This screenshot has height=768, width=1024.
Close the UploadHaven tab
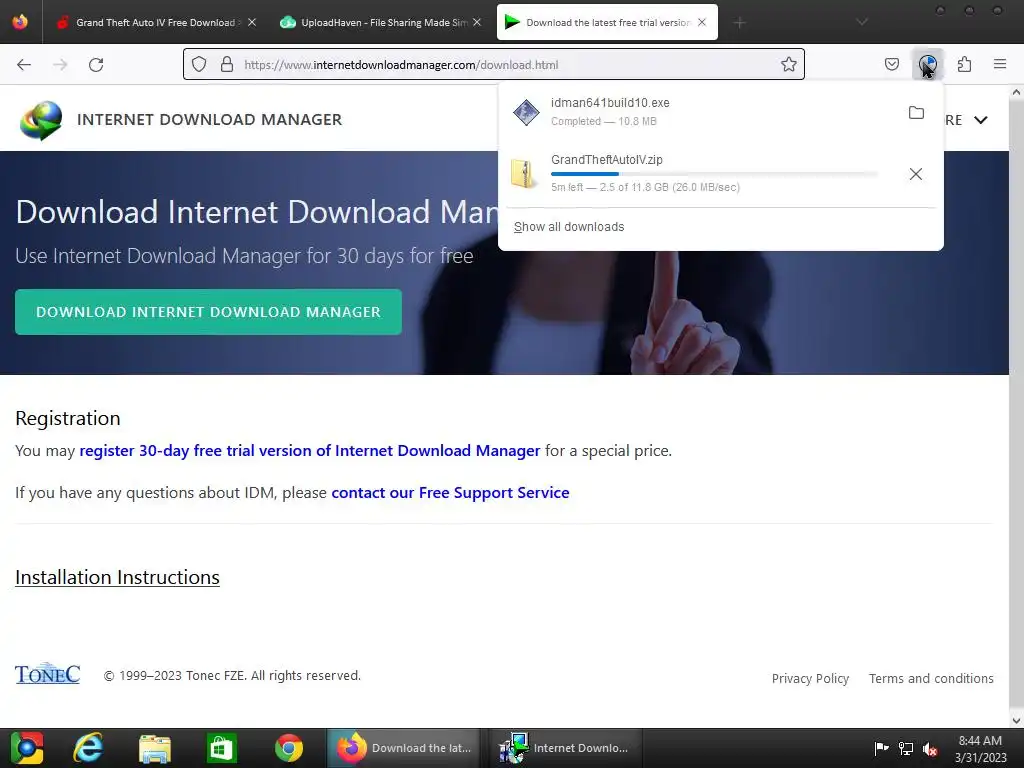tap(477, 22)
